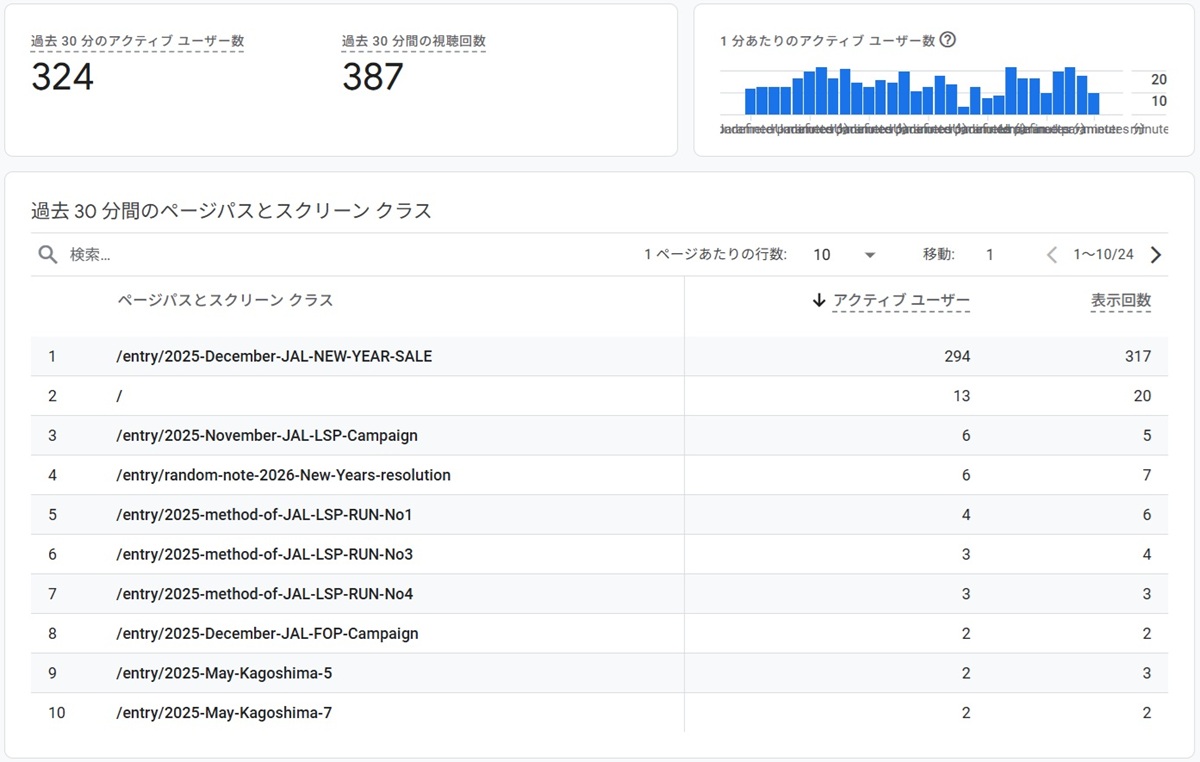The image size is (1200, 762).
Task: Select row /entry/2025-May-Kagoshima-5
Action: [x=599, y=673]
